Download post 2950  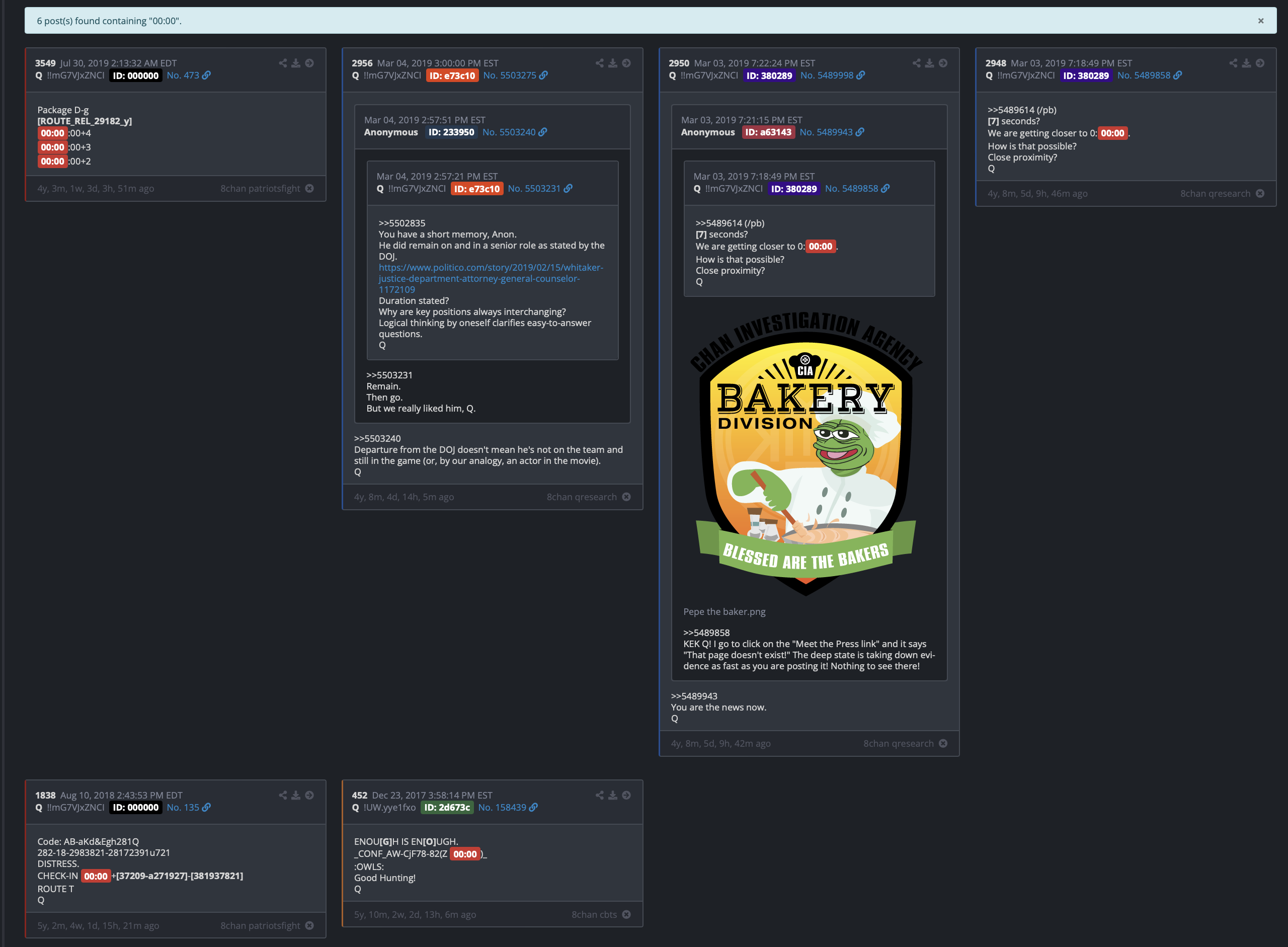930,63
